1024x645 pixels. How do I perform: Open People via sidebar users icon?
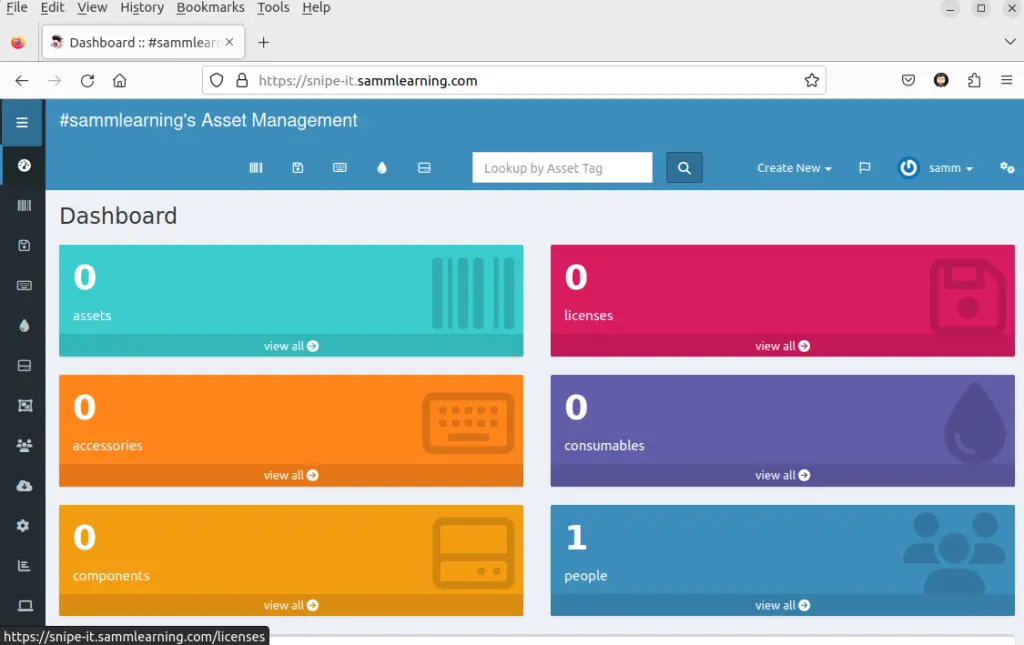[24, 445]
